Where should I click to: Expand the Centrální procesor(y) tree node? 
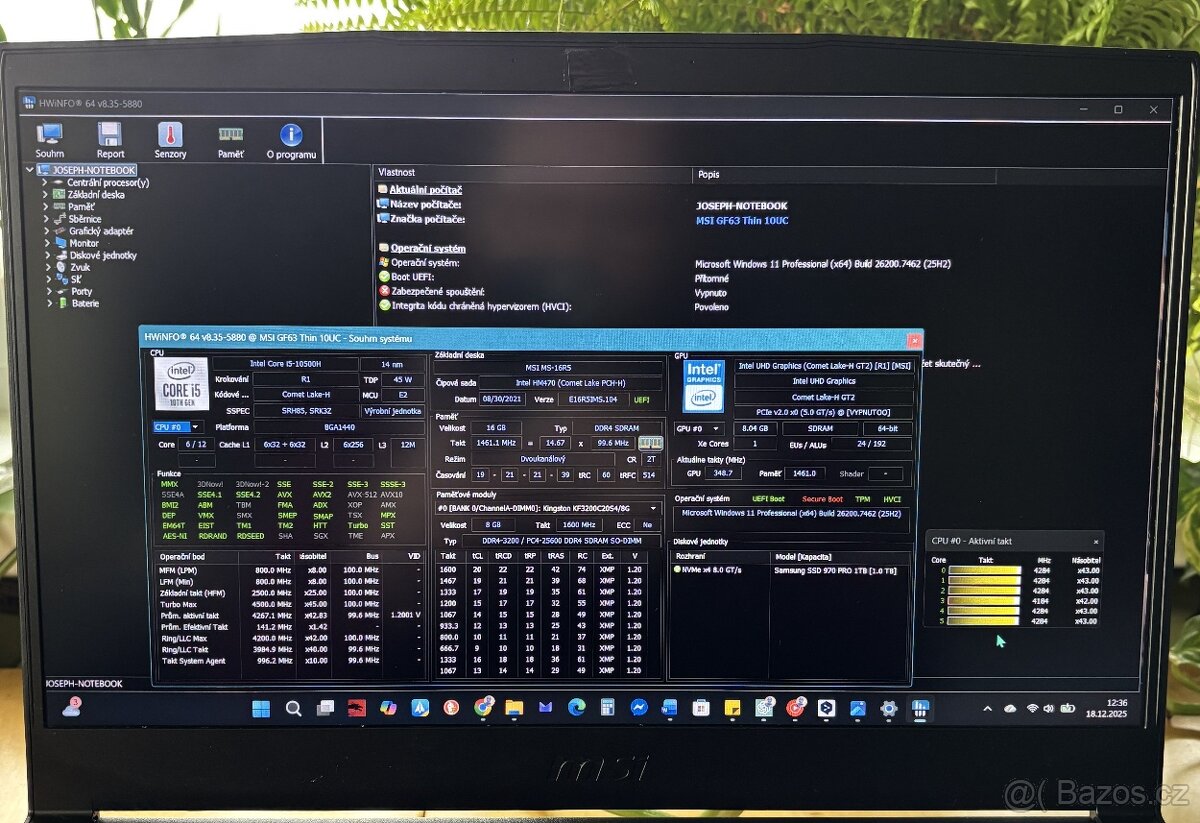point(46,183)
